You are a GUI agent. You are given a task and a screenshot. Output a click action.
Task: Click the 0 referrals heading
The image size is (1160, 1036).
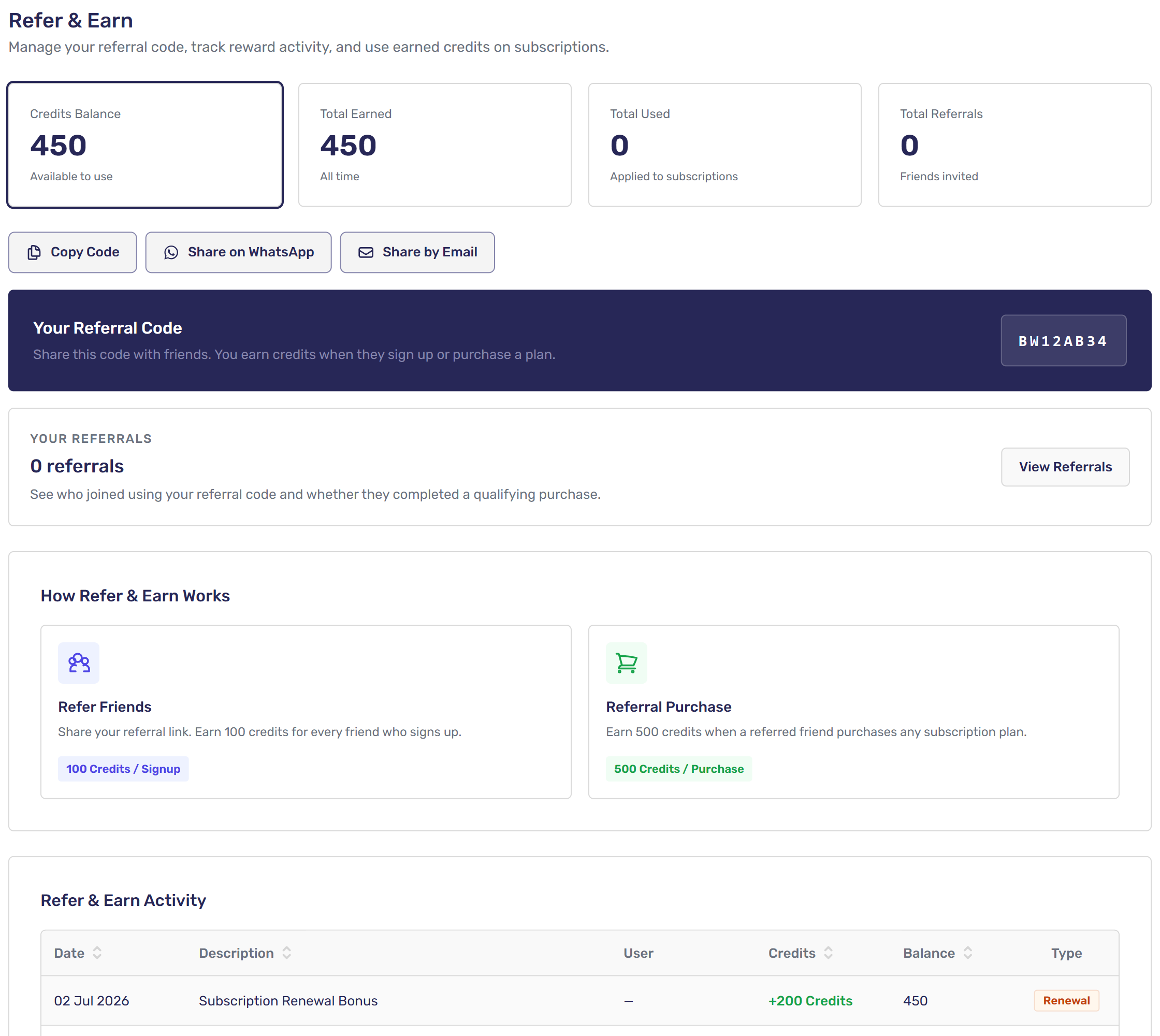[x=77, y=466]
